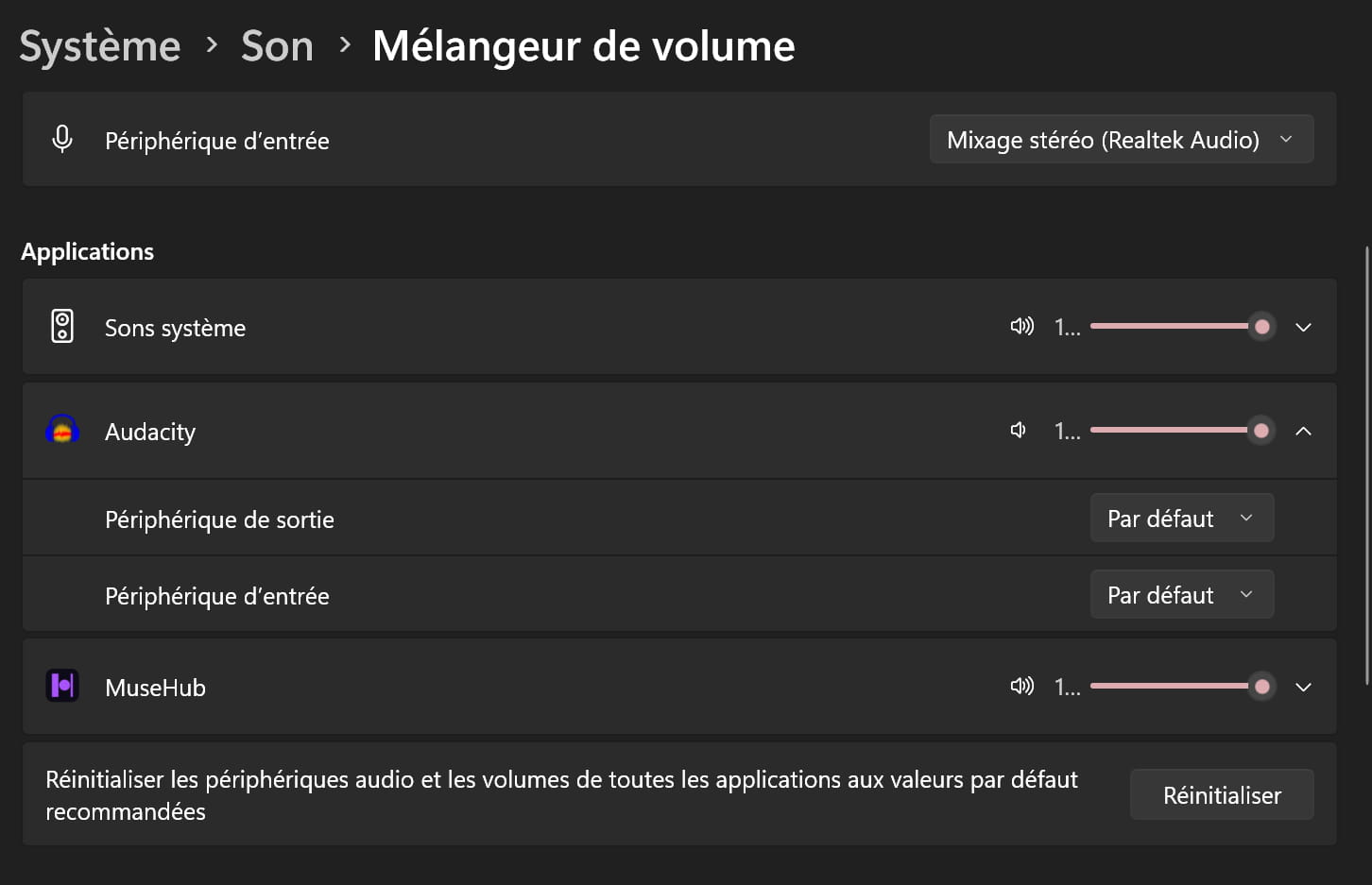Mute Audacity using its speaker icon
Screen dimensions: 1372x885
click(1019, 431)
